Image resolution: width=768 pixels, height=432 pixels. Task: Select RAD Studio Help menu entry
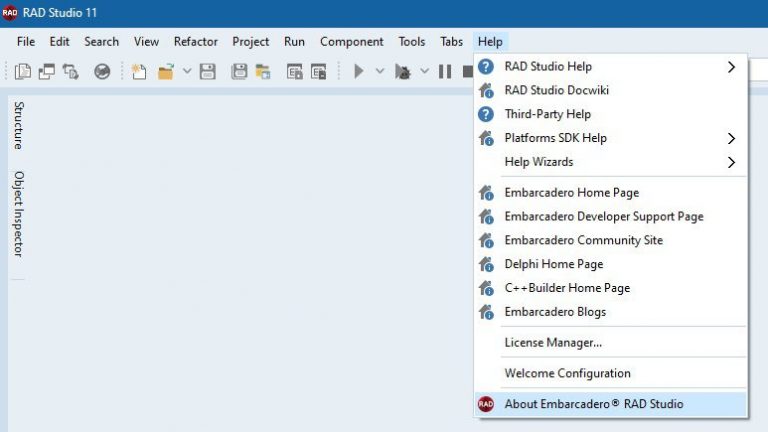[x=611, y=67]
